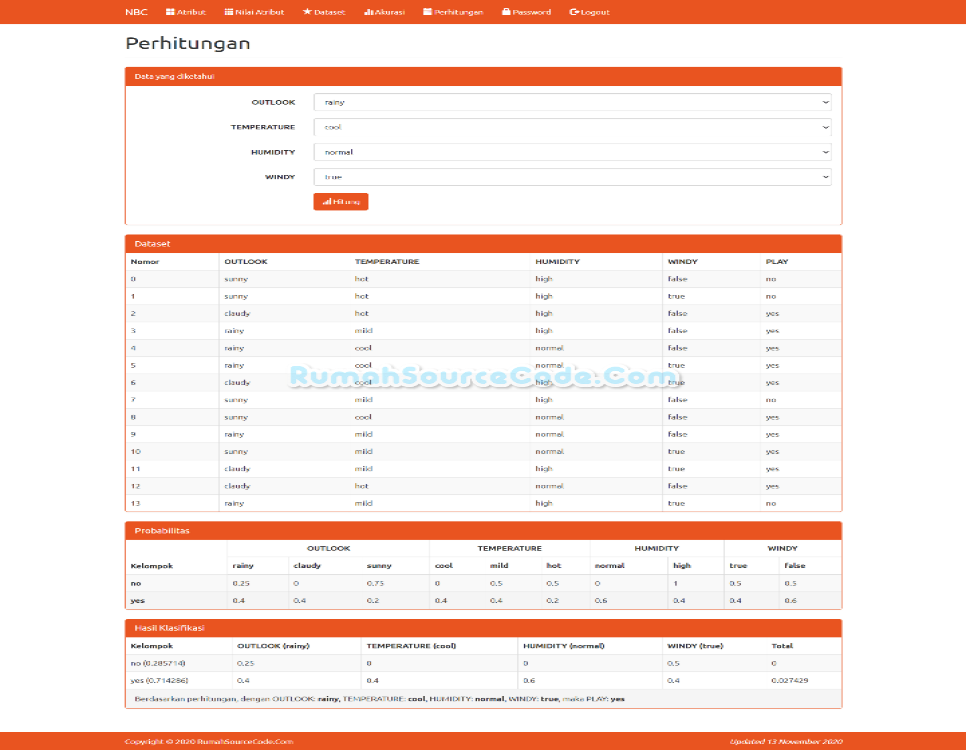Click the bar chart icon inside Hitung button
The width and height of the screenshot is (966, 750).
pyautogui.click(x=326, y=201)
